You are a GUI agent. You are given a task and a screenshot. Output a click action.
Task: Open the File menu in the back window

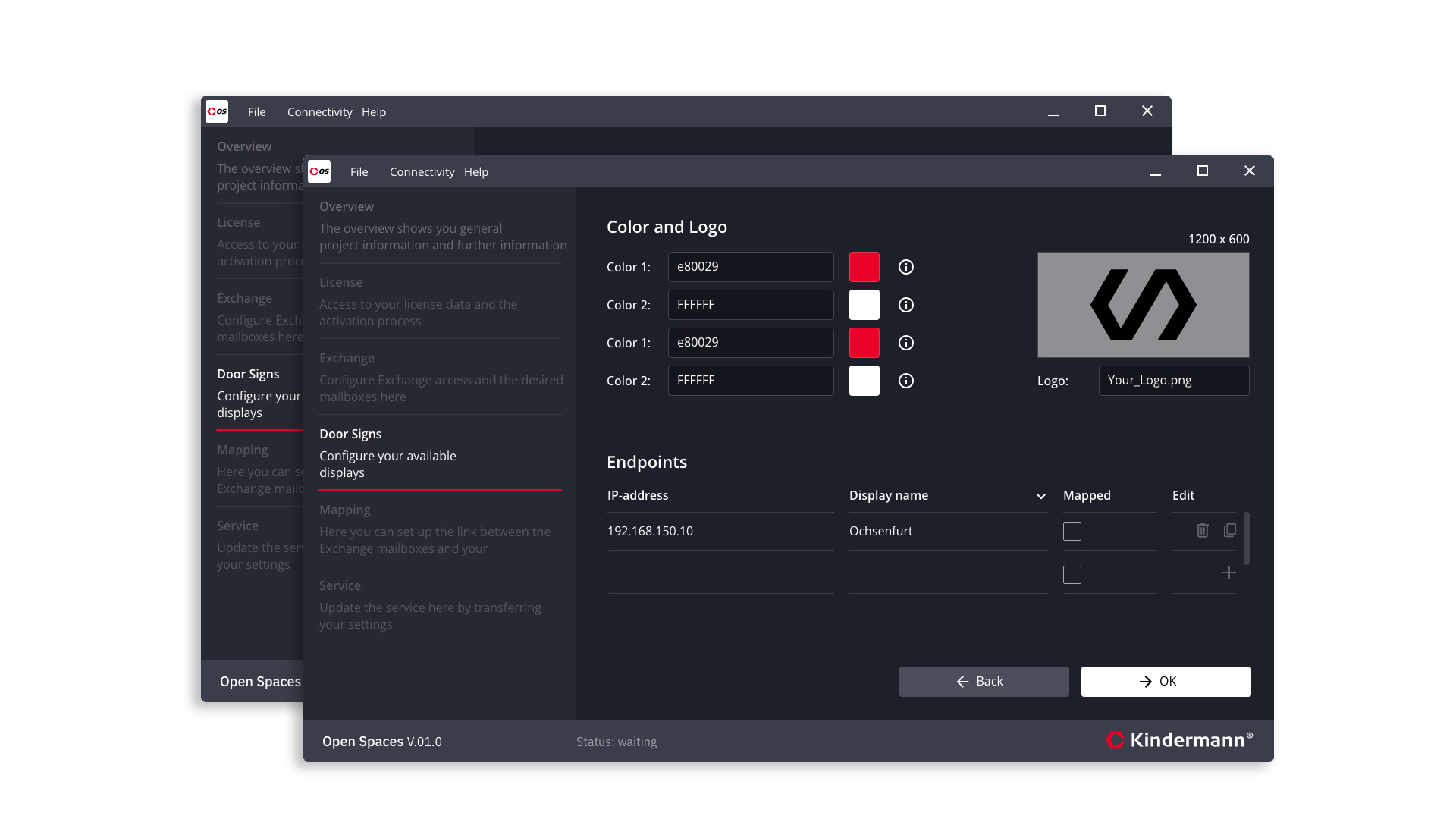[256, 112]
